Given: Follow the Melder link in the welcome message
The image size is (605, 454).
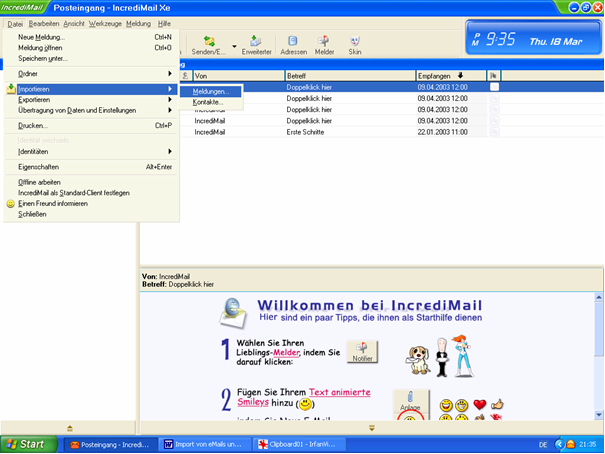Looking at the screenshot, I should 286,353.
